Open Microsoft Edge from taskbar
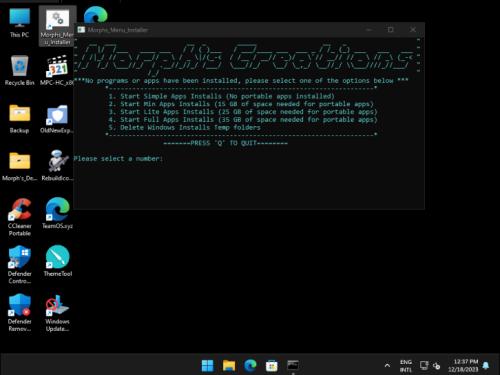Image resolution: width=500 pixels, height=375 pixels. (x=250, y=365)
